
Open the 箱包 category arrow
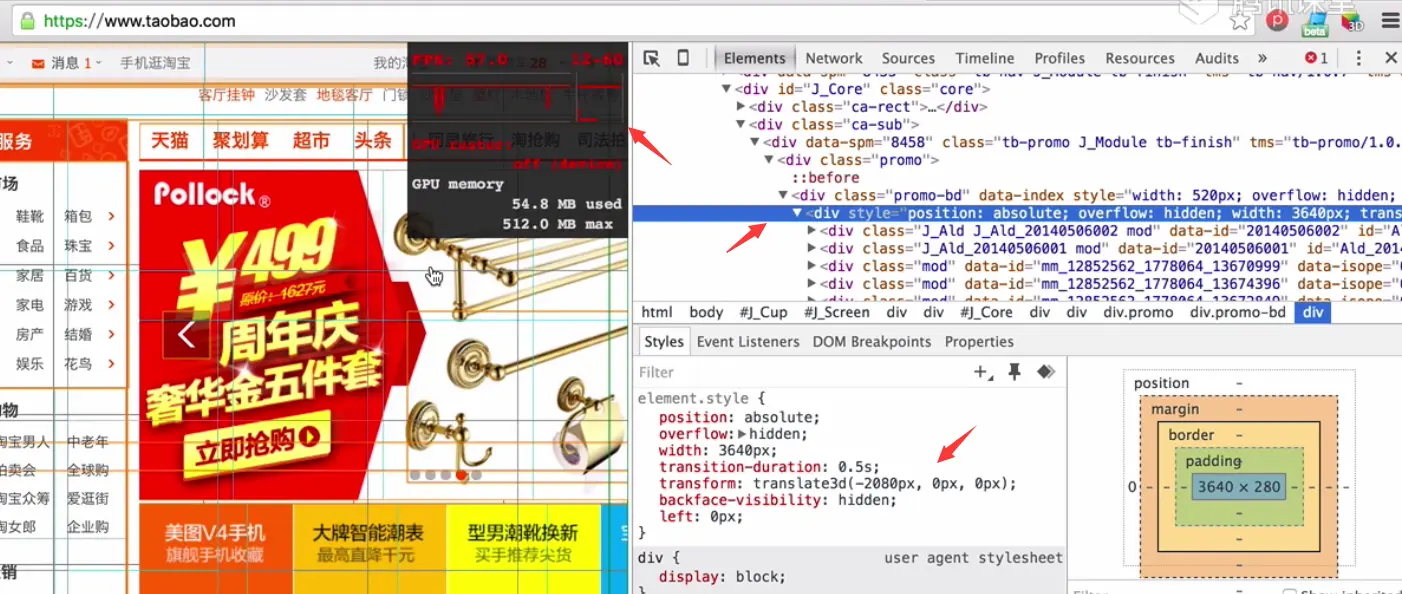coord(111,216)
